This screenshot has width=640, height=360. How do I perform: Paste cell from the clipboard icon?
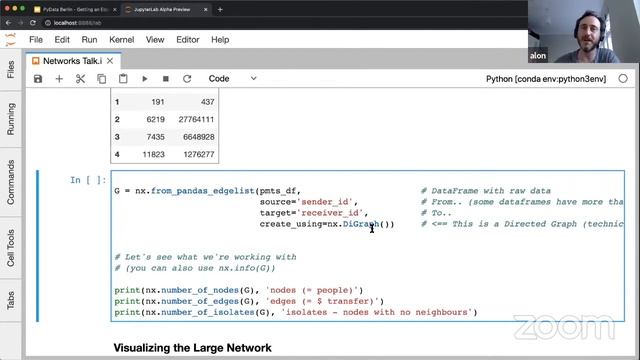pyautogui.click(x=123, y=79)
